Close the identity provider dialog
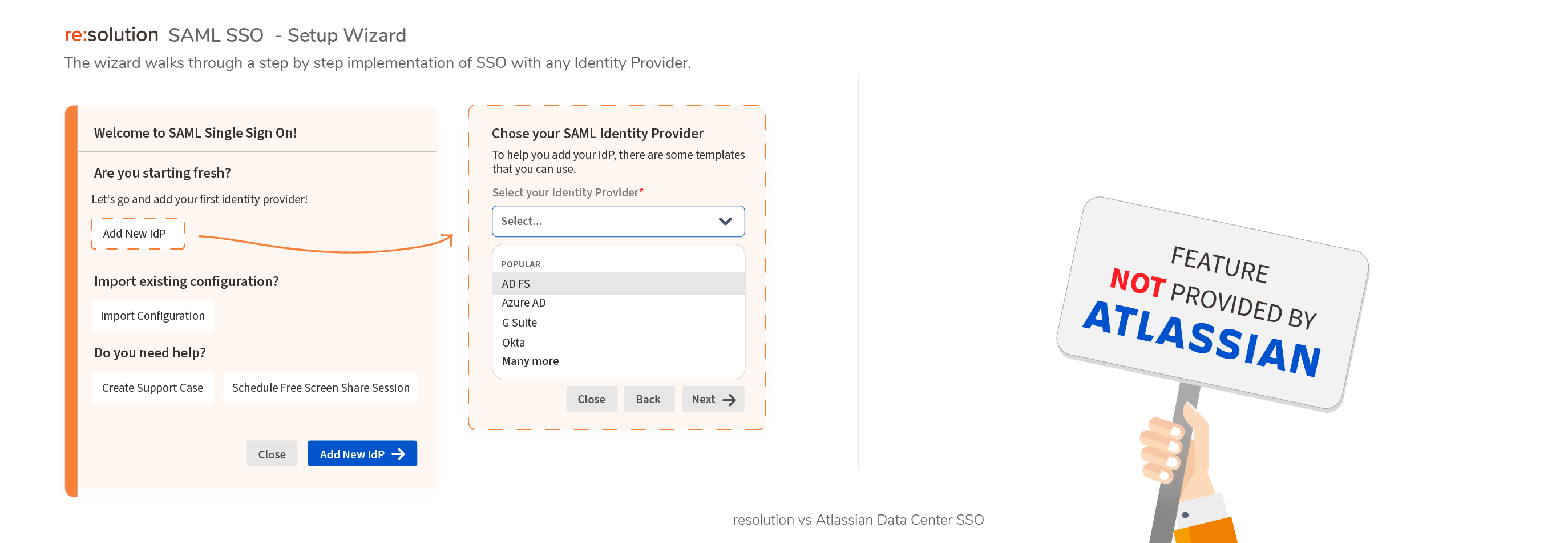 592,399
